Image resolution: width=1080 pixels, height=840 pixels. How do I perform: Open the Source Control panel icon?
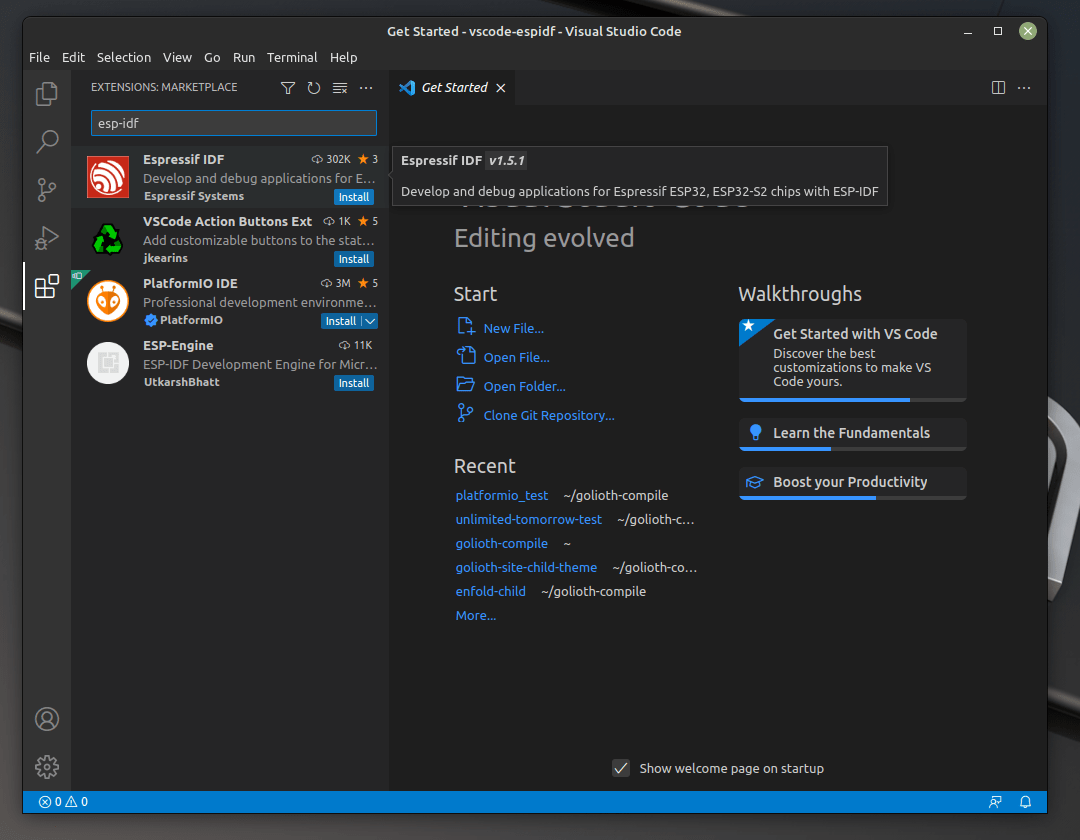tap(46, 189)
